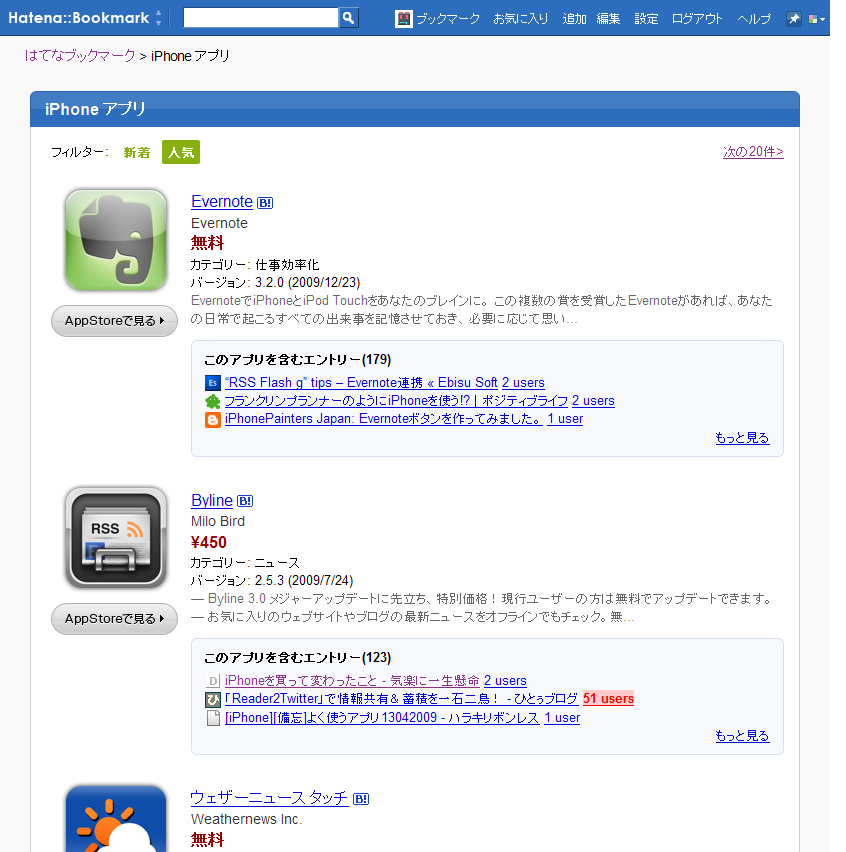This screenshot has width=846, height=852.
Task: Open ヘルプ in header
Action: [754, 19]
